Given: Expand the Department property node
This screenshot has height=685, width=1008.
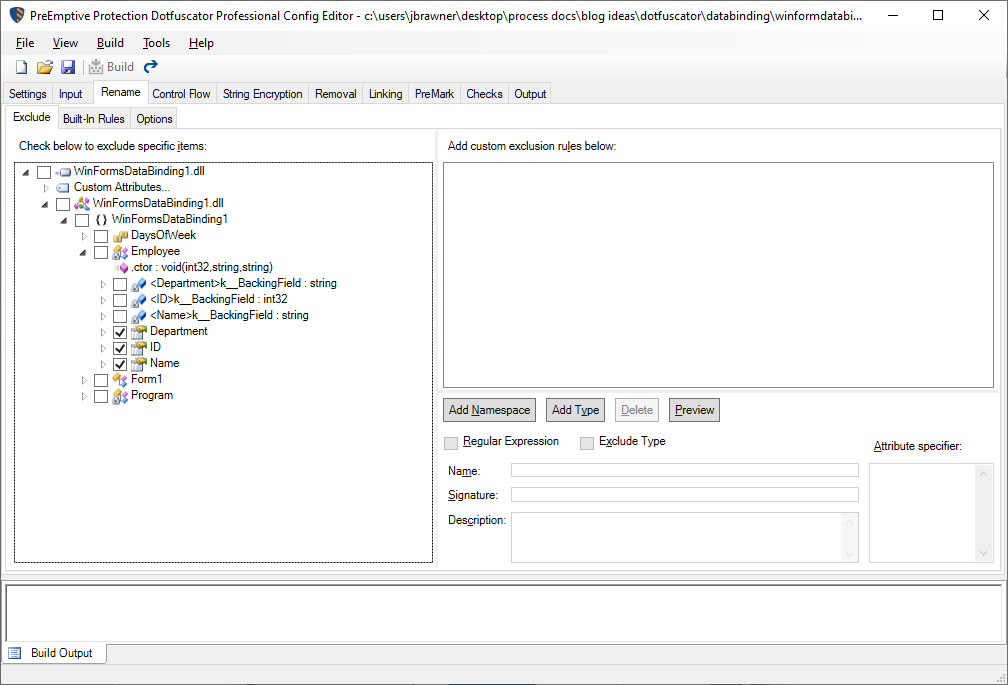Looking at the screenshot, I should pyautogui.click(x=103, y=332).
